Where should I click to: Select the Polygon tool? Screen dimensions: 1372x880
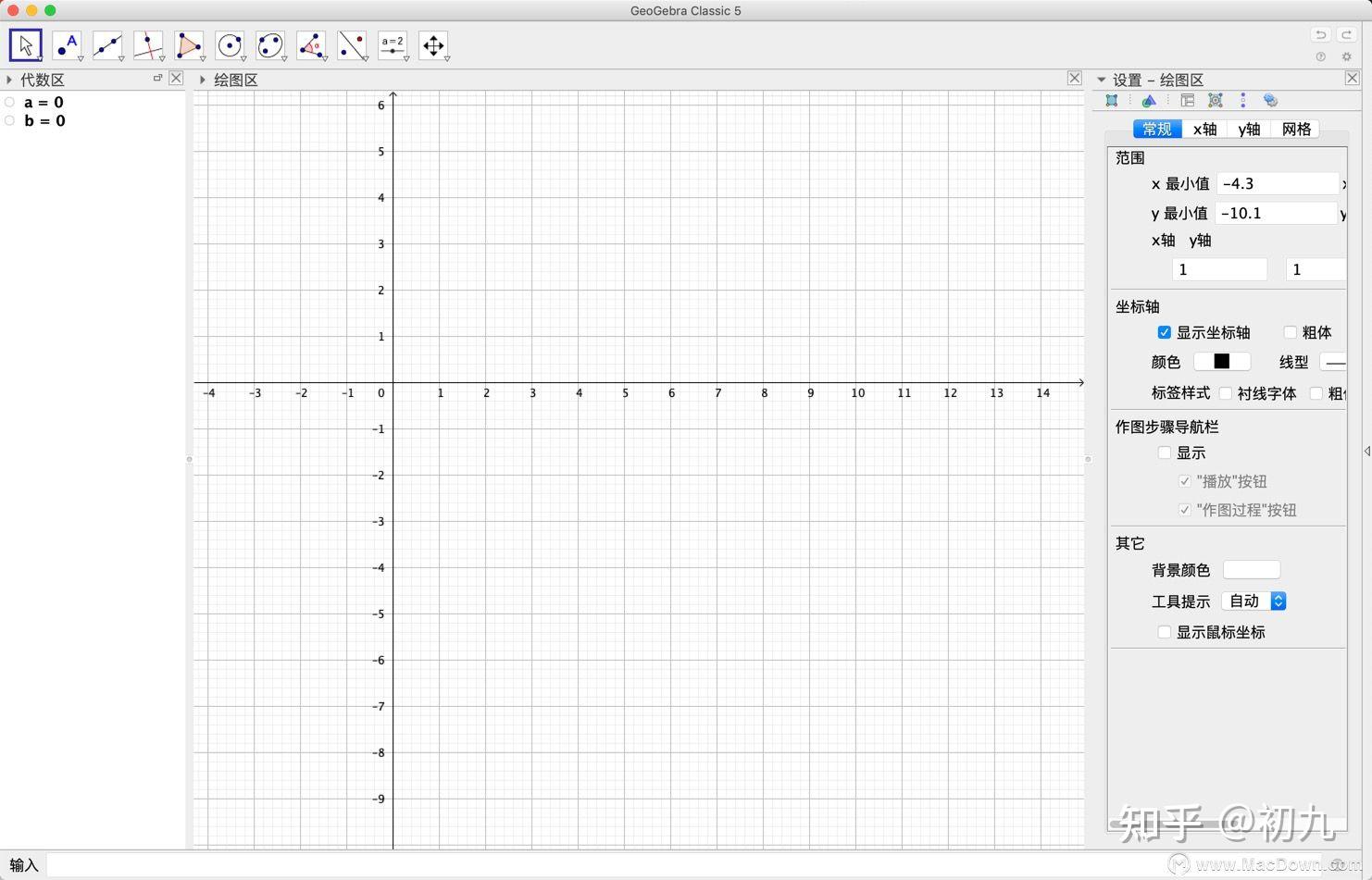[189, 45]
